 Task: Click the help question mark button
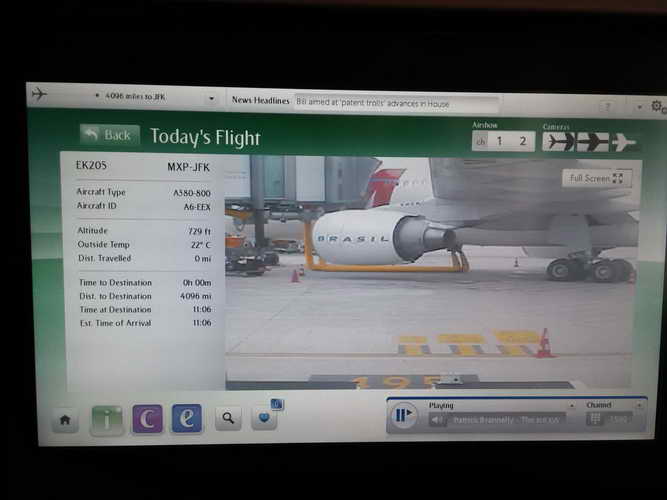(x=608, y=107)
